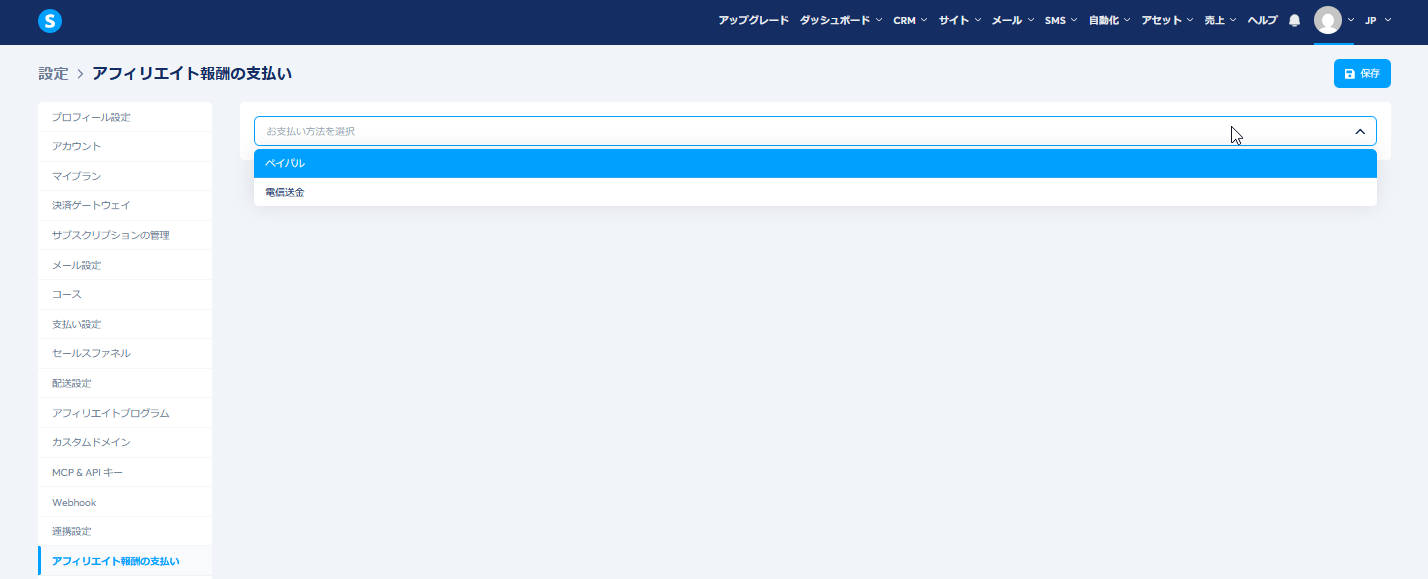Open the ダッシュボード dropdown menu
The width and height of the screenshot is (1428, 579).
coord(841,20)
